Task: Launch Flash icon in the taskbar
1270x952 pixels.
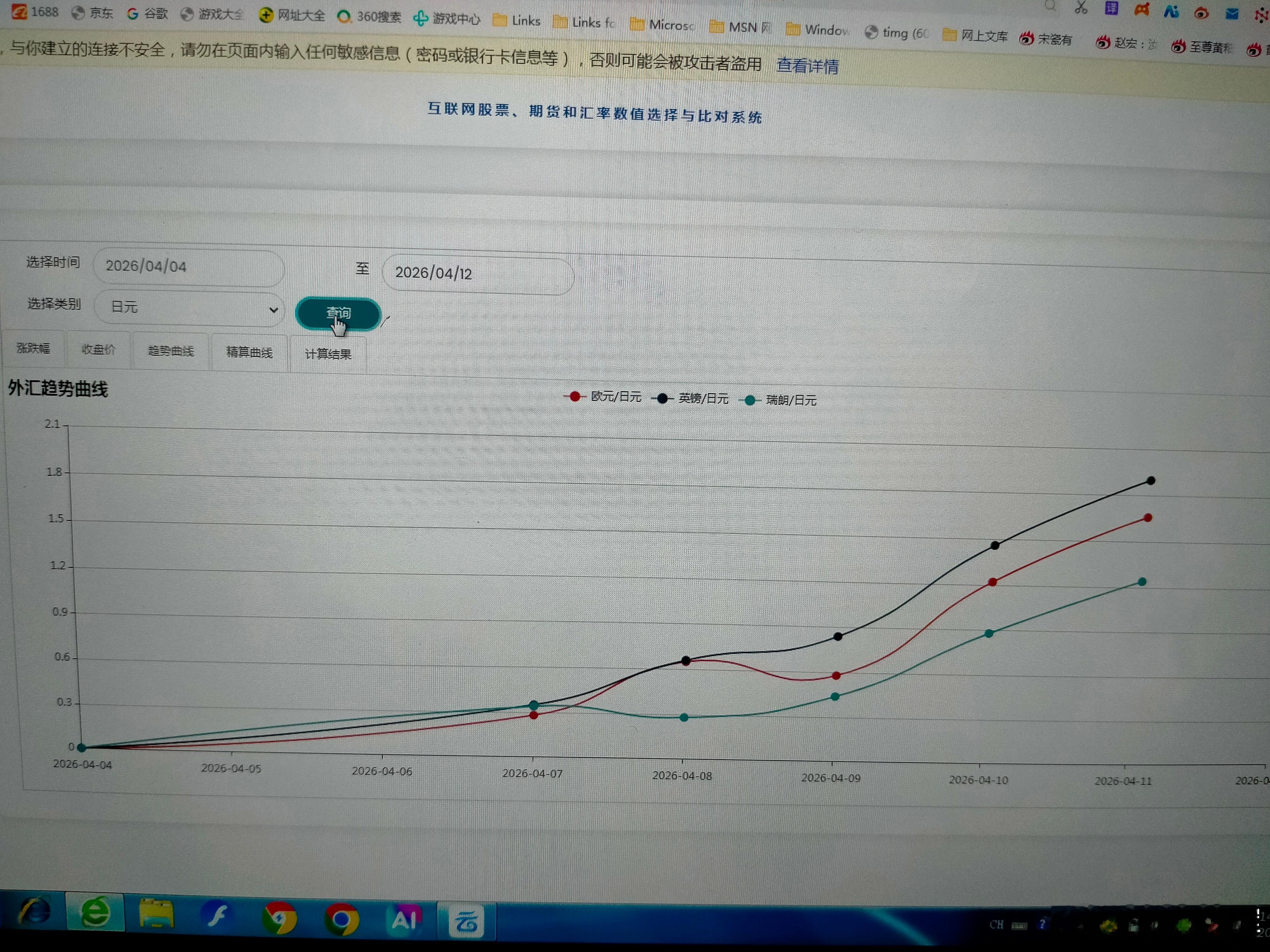Action: tap(217, 916)
